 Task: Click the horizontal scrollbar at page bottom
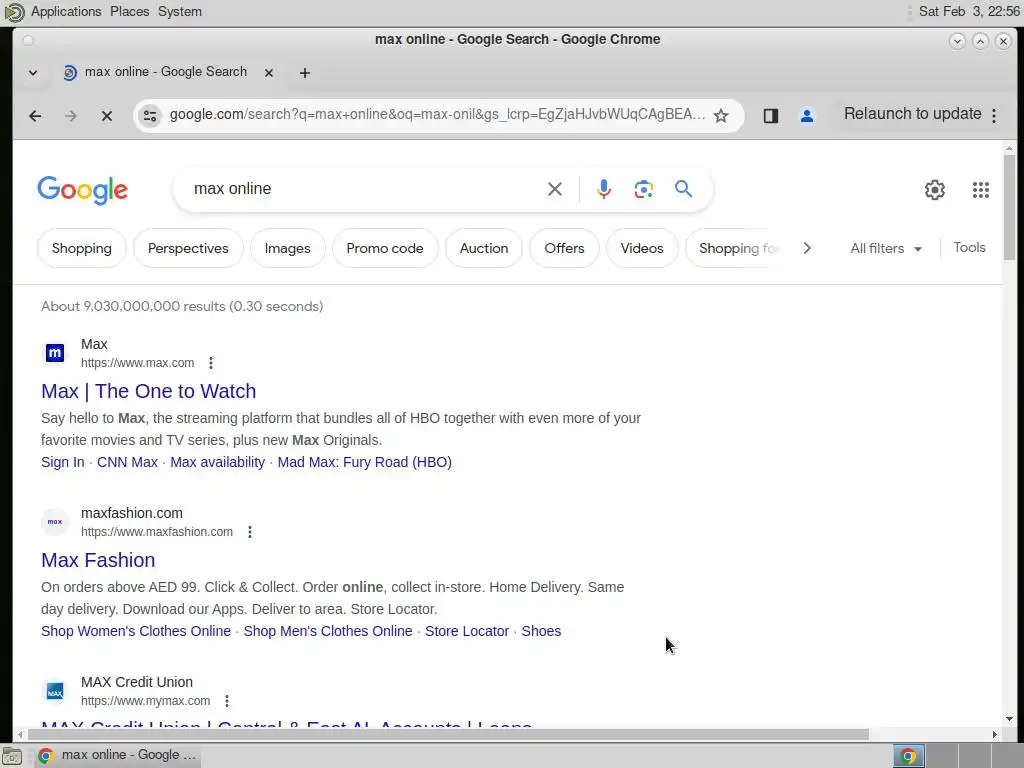[x=447, y=735]
